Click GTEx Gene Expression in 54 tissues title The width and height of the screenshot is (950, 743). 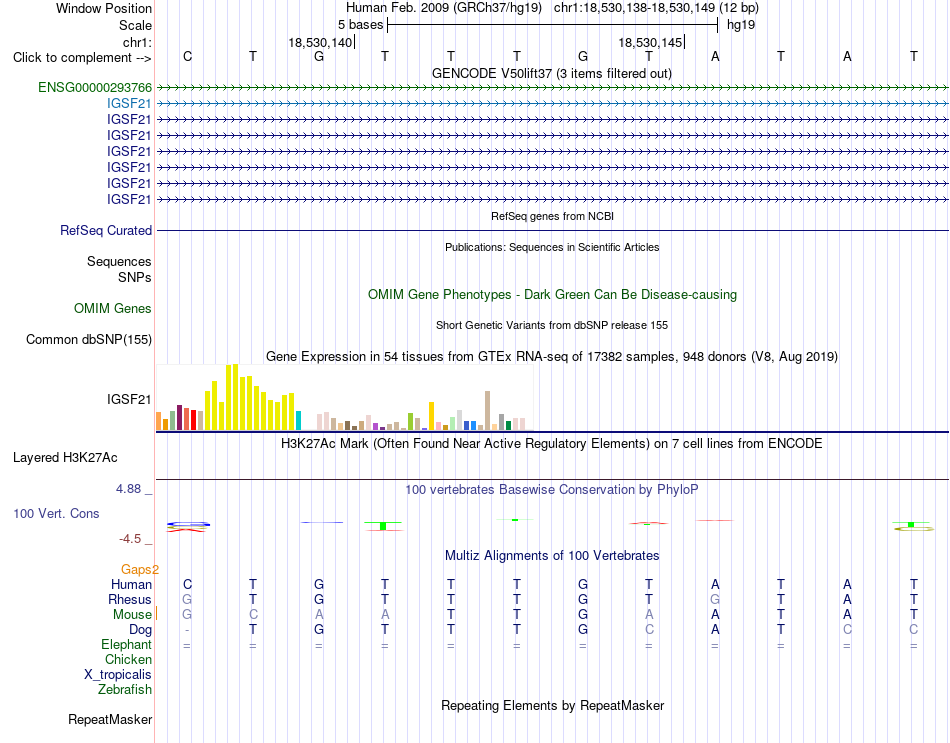(552, 356)
